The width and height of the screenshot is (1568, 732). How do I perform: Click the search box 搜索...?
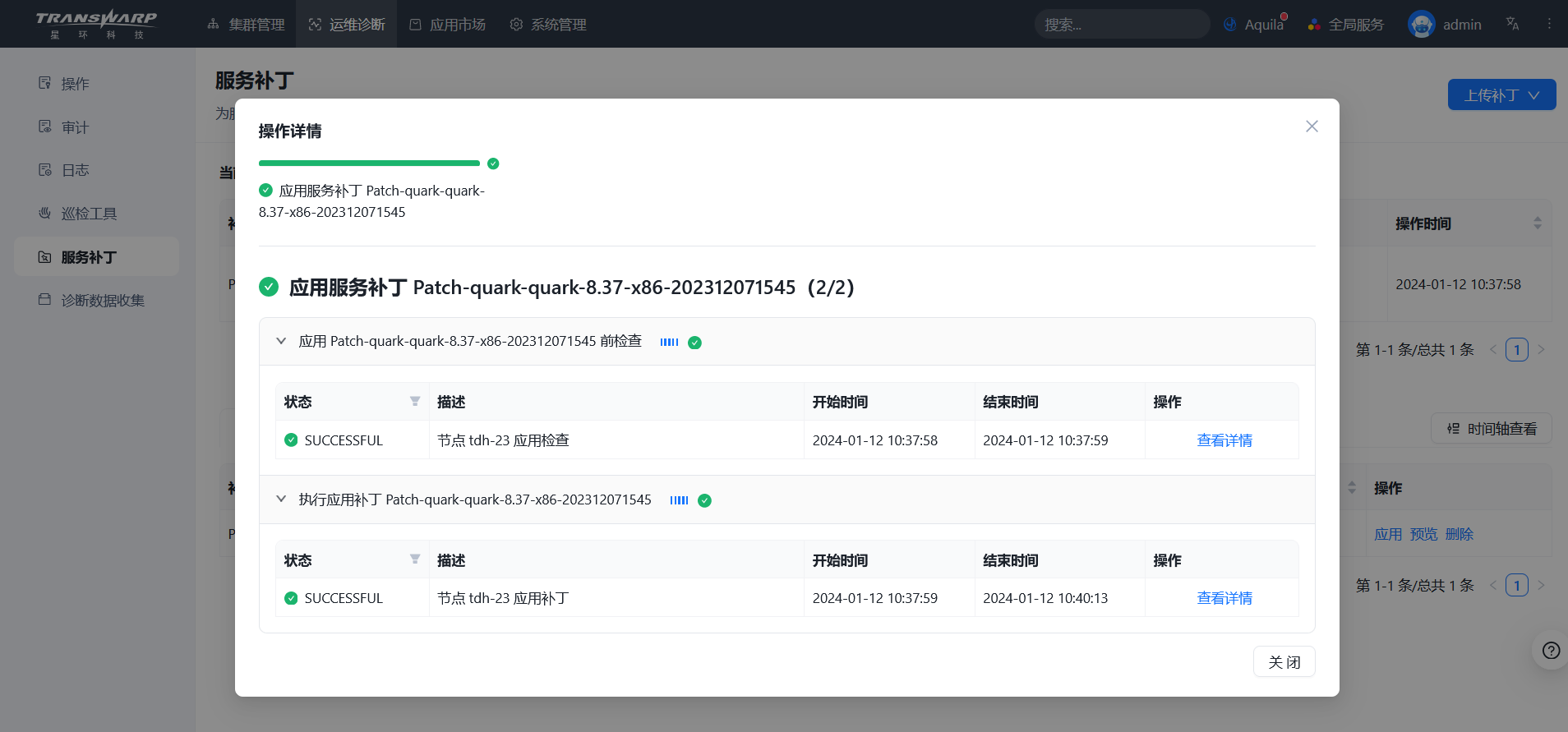click(1122, 25)
